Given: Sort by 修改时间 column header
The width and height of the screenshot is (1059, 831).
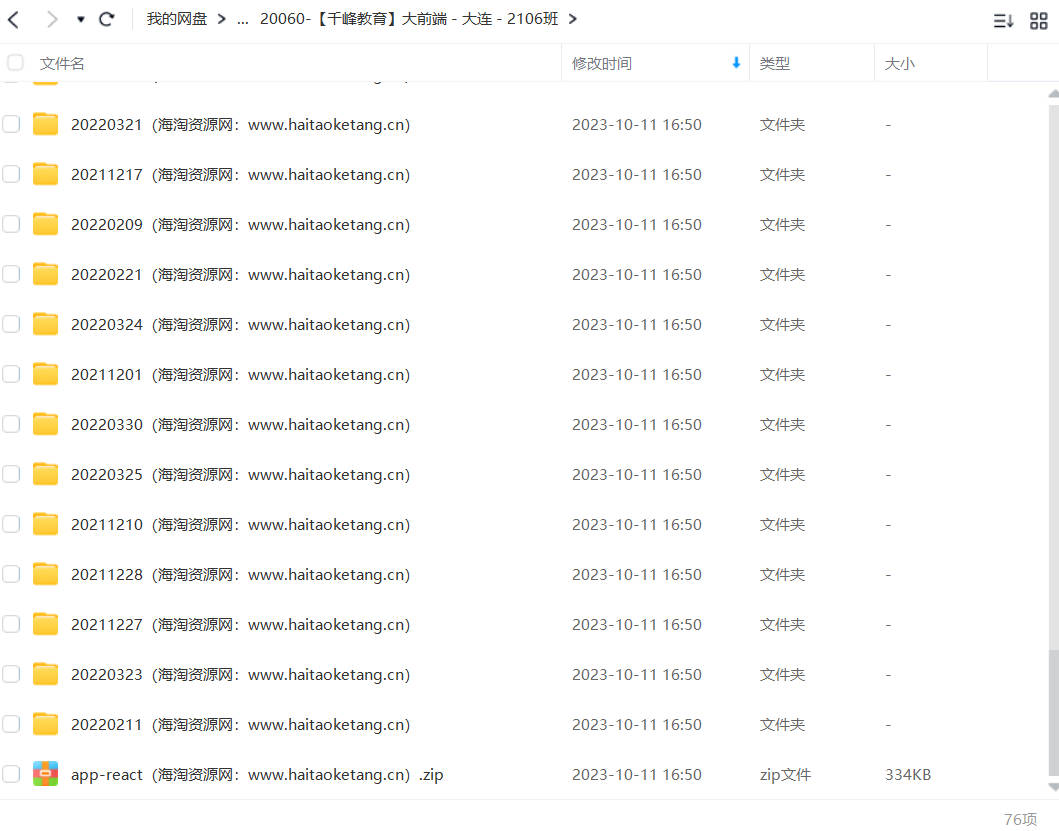Looking at the screenshot, I should pos(602,64).
